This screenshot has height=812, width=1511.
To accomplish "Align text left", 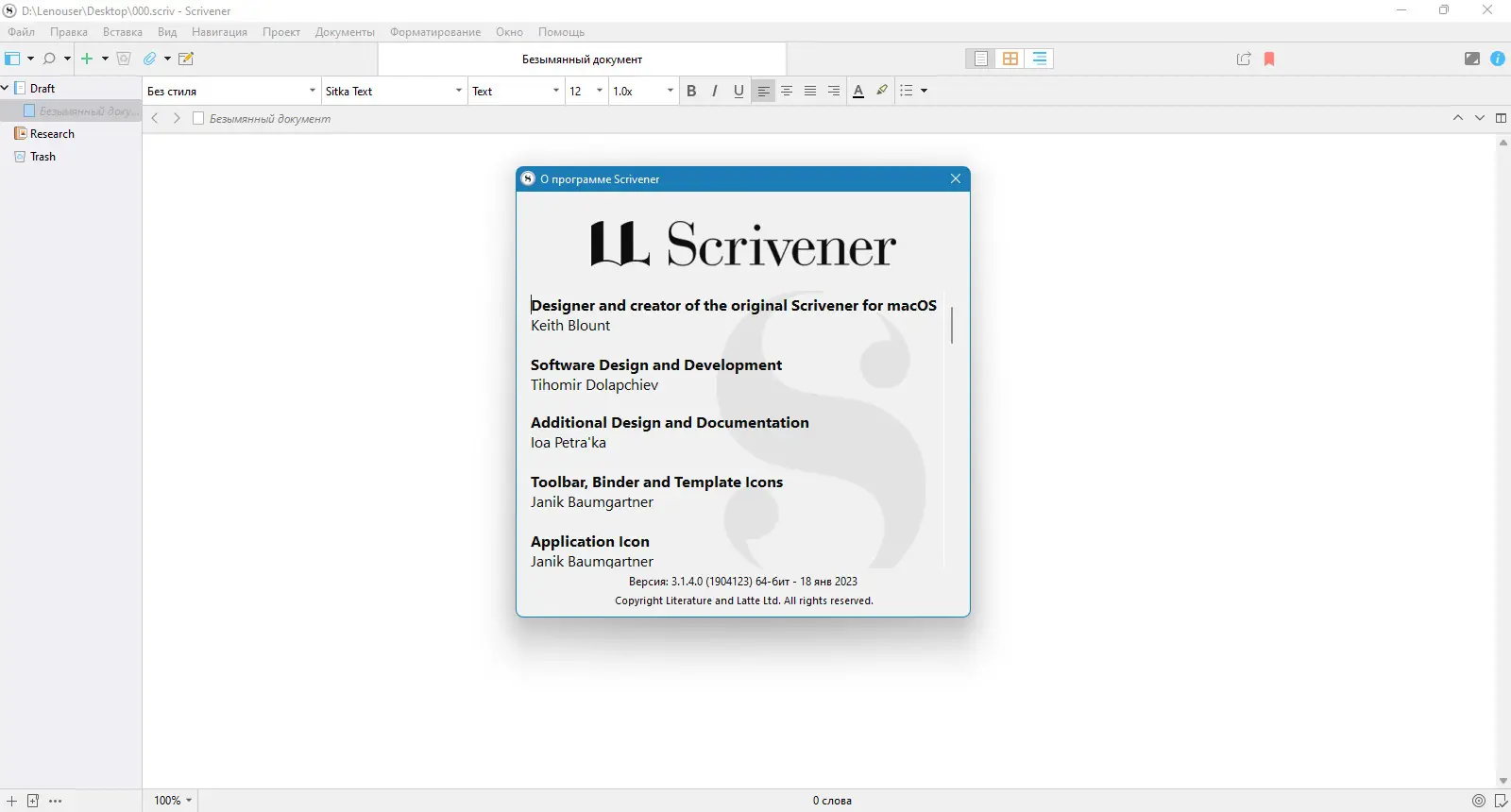I will [764, 91].
